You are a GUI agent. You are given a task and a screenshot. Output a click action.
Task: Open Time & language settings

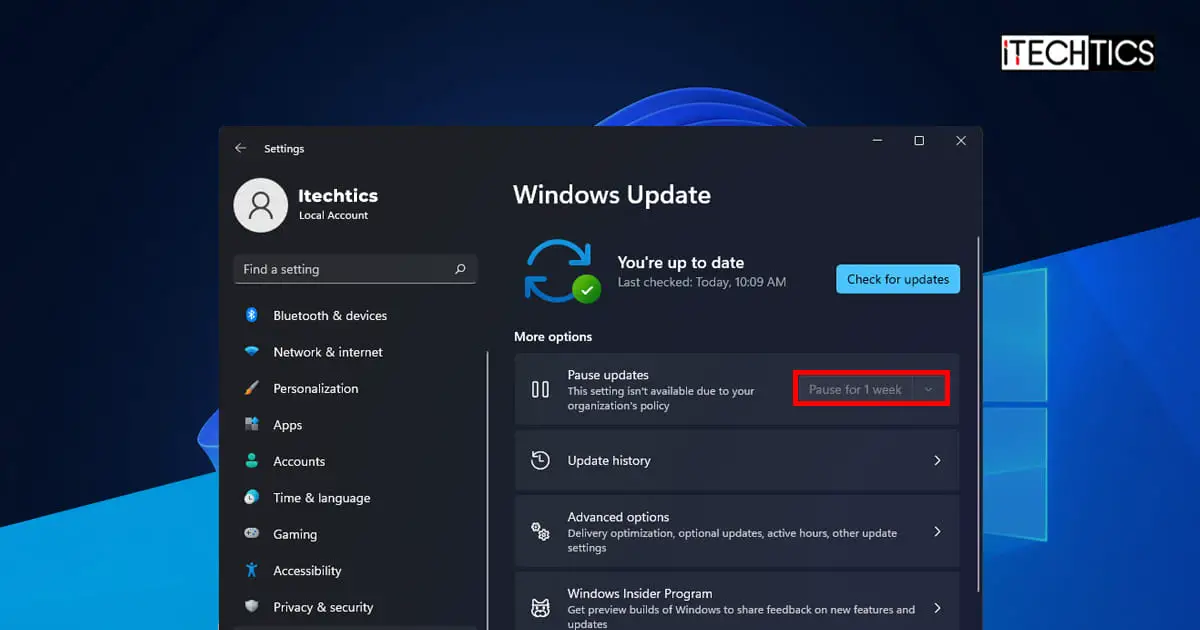[321, 498]
